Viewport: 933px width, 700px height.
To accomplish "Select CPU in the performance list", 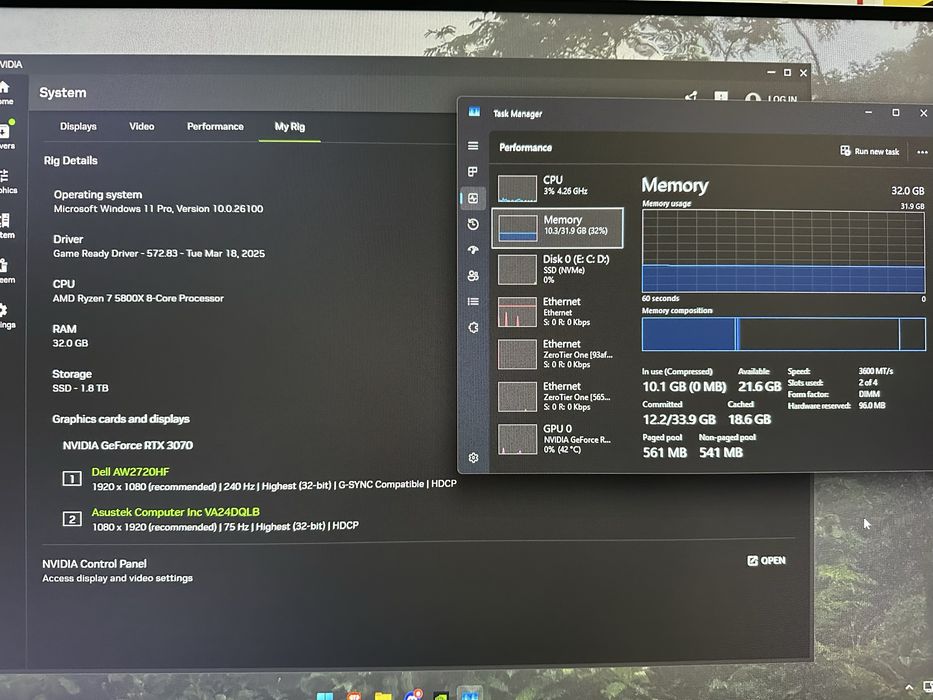I will pyautogui.click(x=558, y=187).
